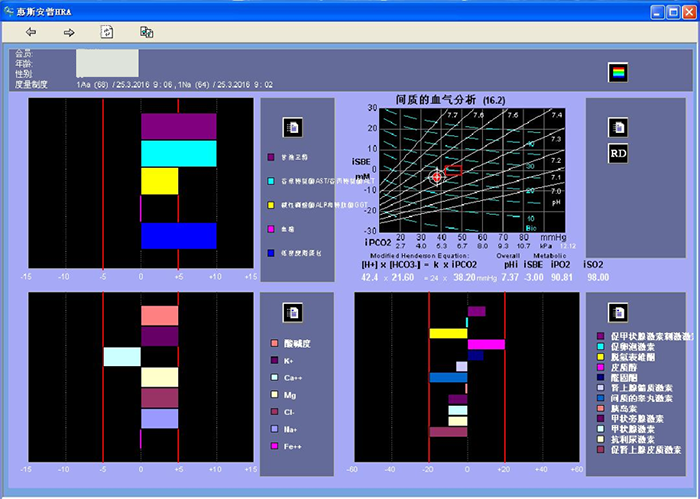The width and height of the screenshot is (700, 499).
Task: Click the pale Ca++ bar in electrolyte chart
Action: point(122,357)
